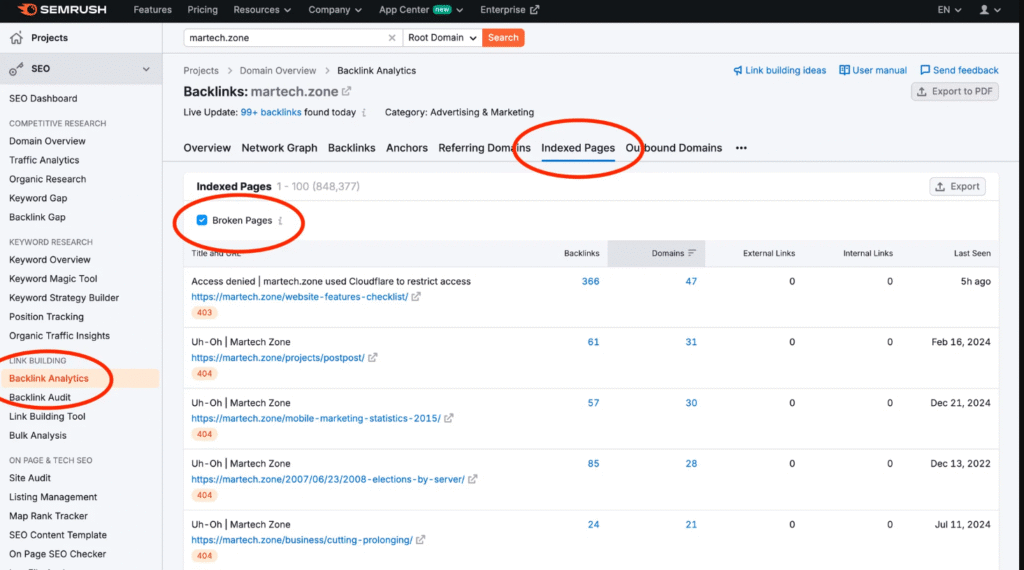The image size is (1024, 570).
Task: Click the Domain Overview breadcrumb
Action: [278, 71]
